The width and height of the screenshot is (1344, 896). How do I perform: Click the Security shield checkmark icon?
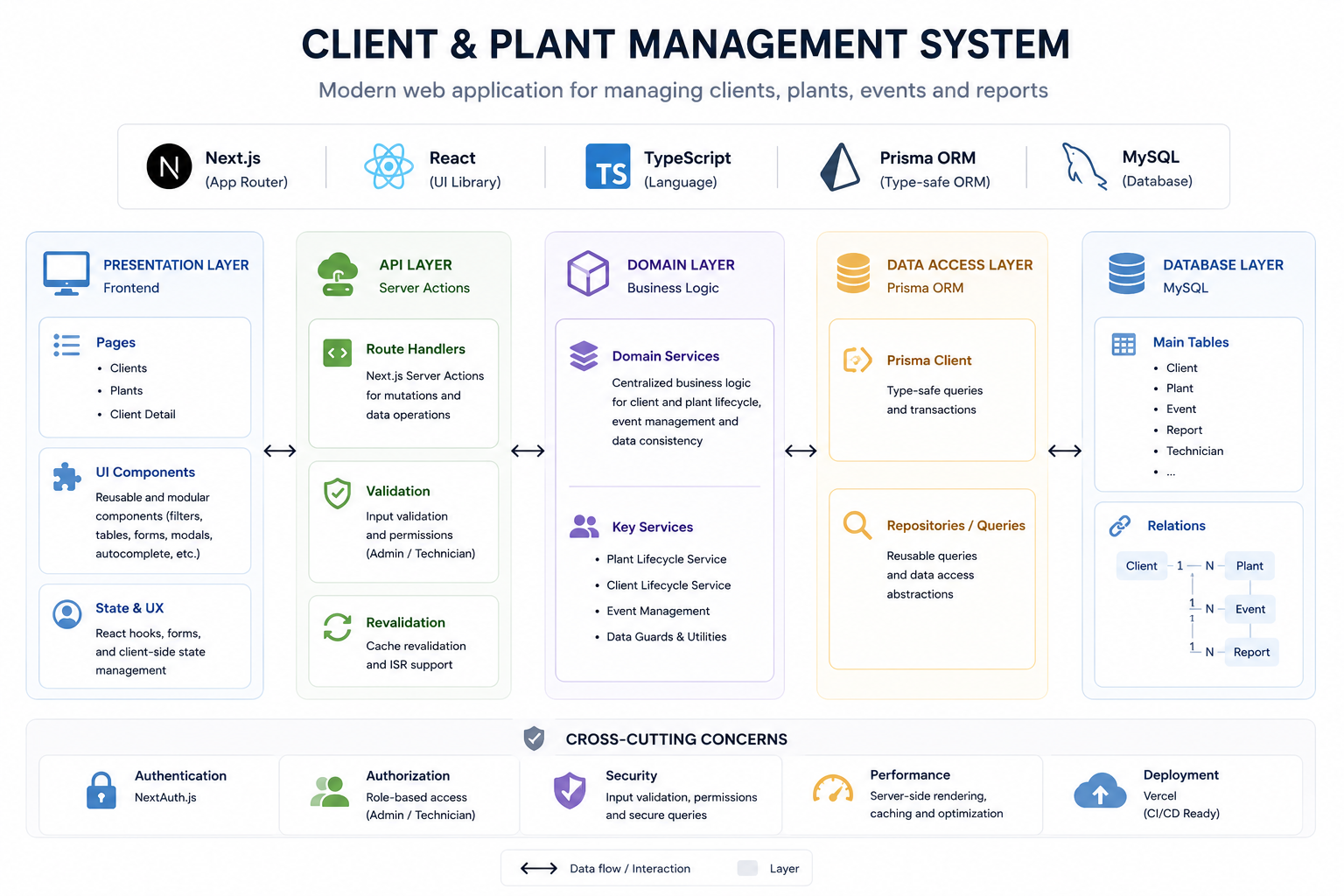tap(570, 790)
